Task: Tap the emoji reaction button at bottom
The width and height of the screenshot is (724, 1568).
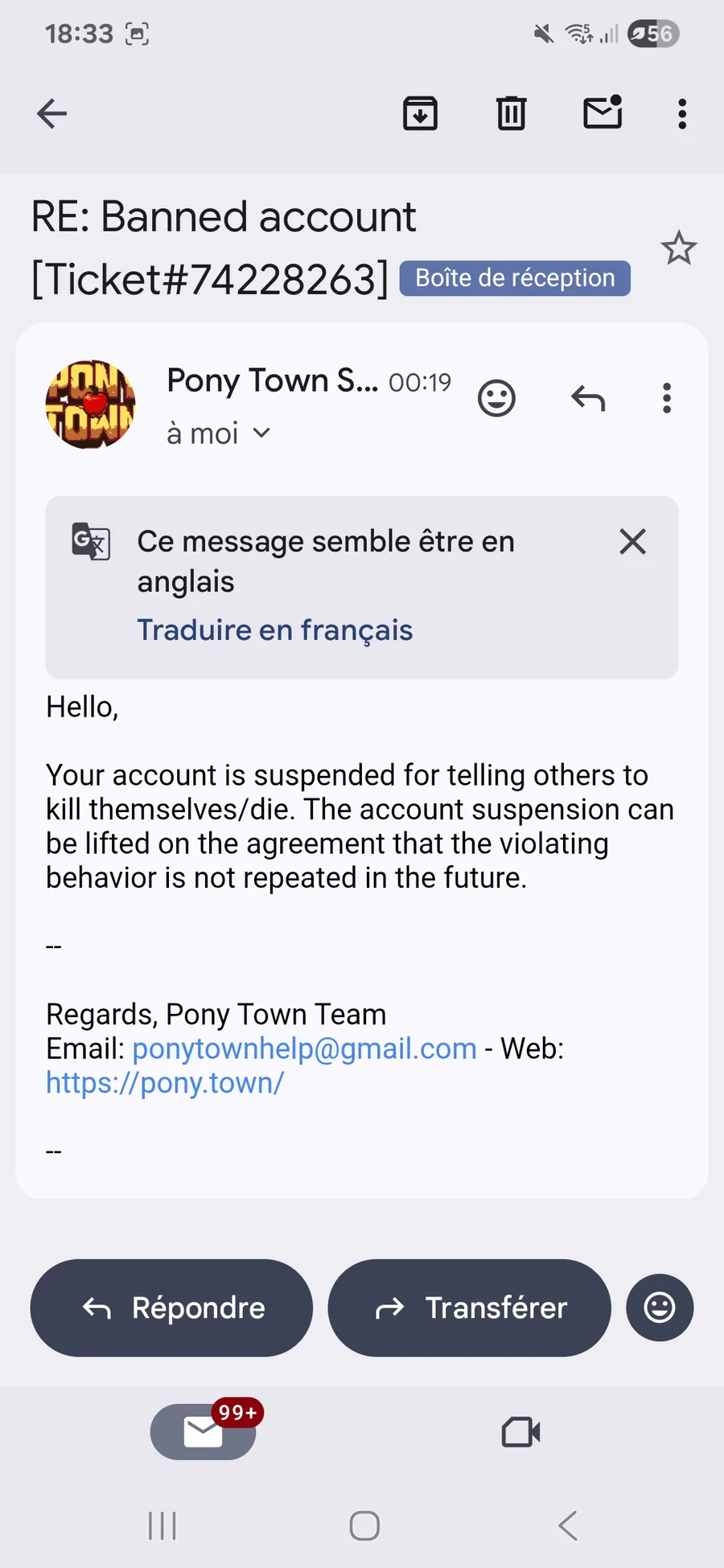Action: pyautogui.click(x=660, y=1307)
